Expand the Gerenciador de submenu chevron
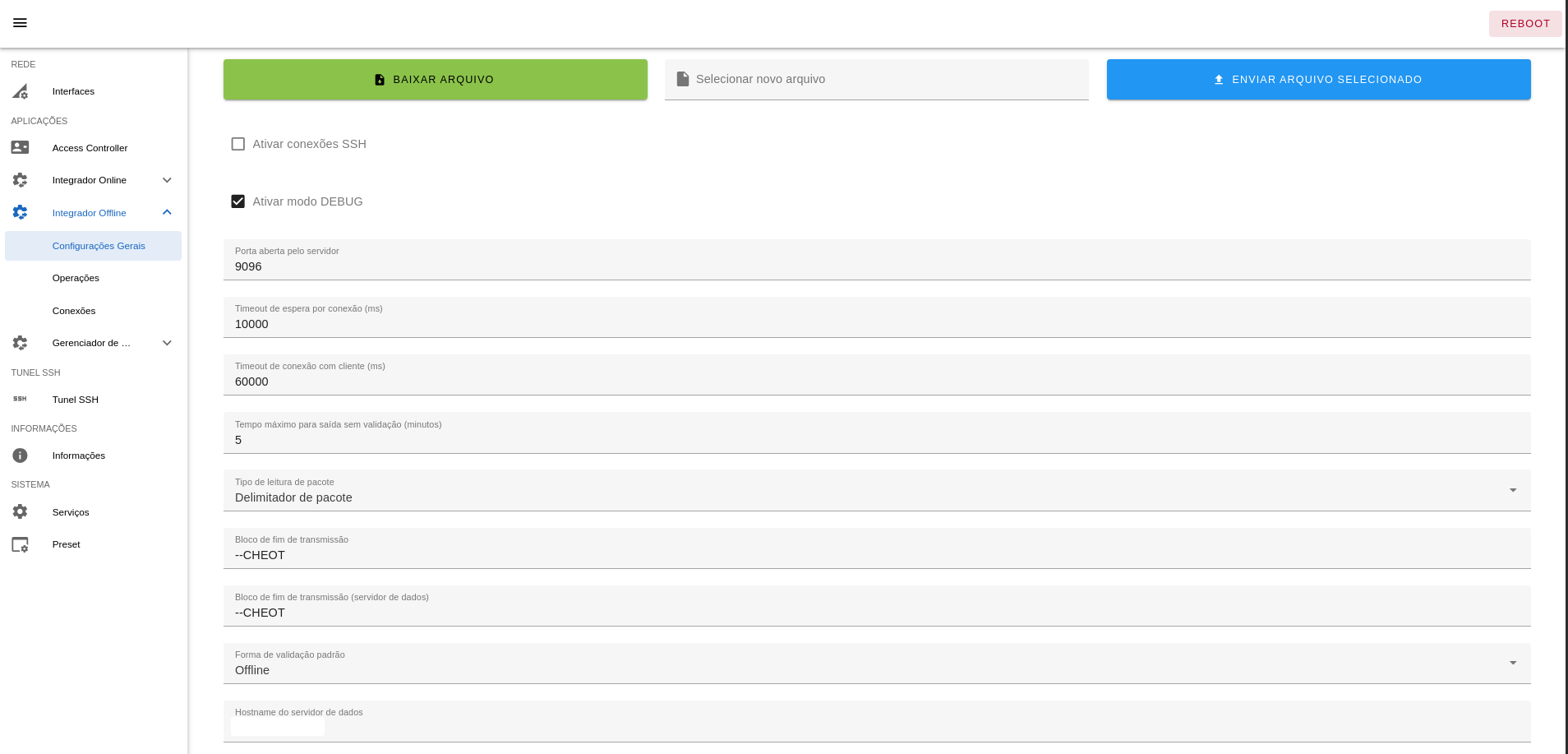The height and width of the screenshot is (754, 1568). tap(167, 343)
